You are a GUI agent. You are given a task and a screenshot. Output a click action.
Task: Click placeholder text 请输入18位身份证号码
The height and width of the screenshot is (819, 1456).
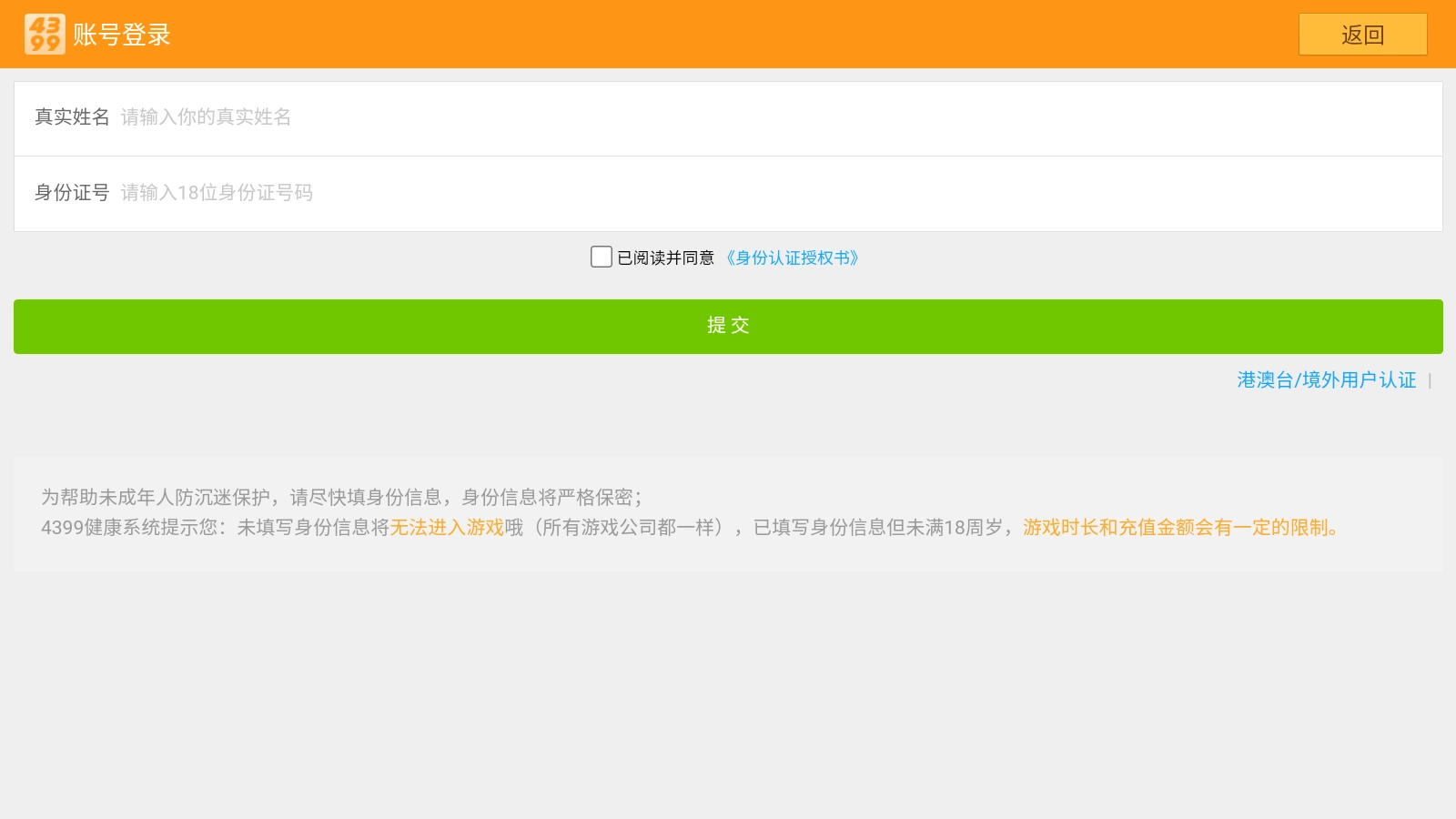pos(217,192)
